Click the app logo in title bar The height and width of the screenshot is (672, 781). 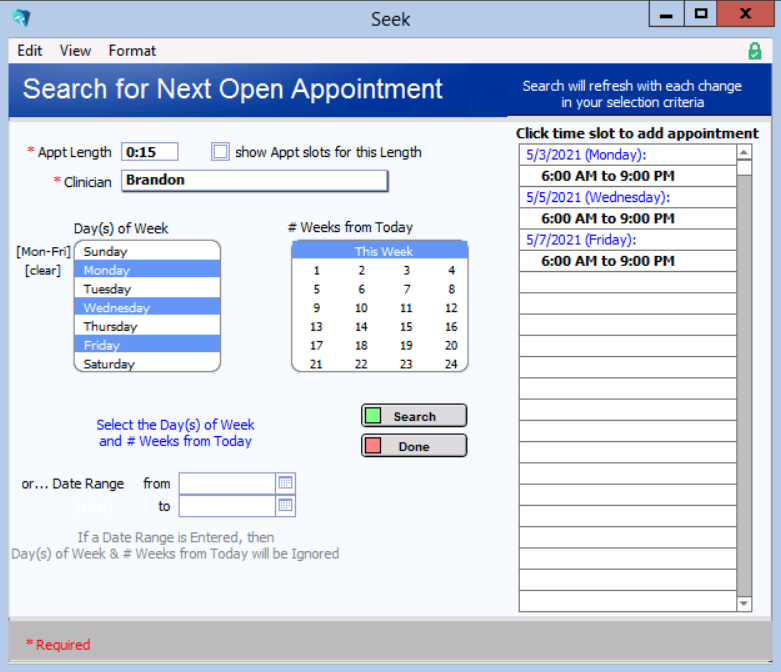[21, 18]
